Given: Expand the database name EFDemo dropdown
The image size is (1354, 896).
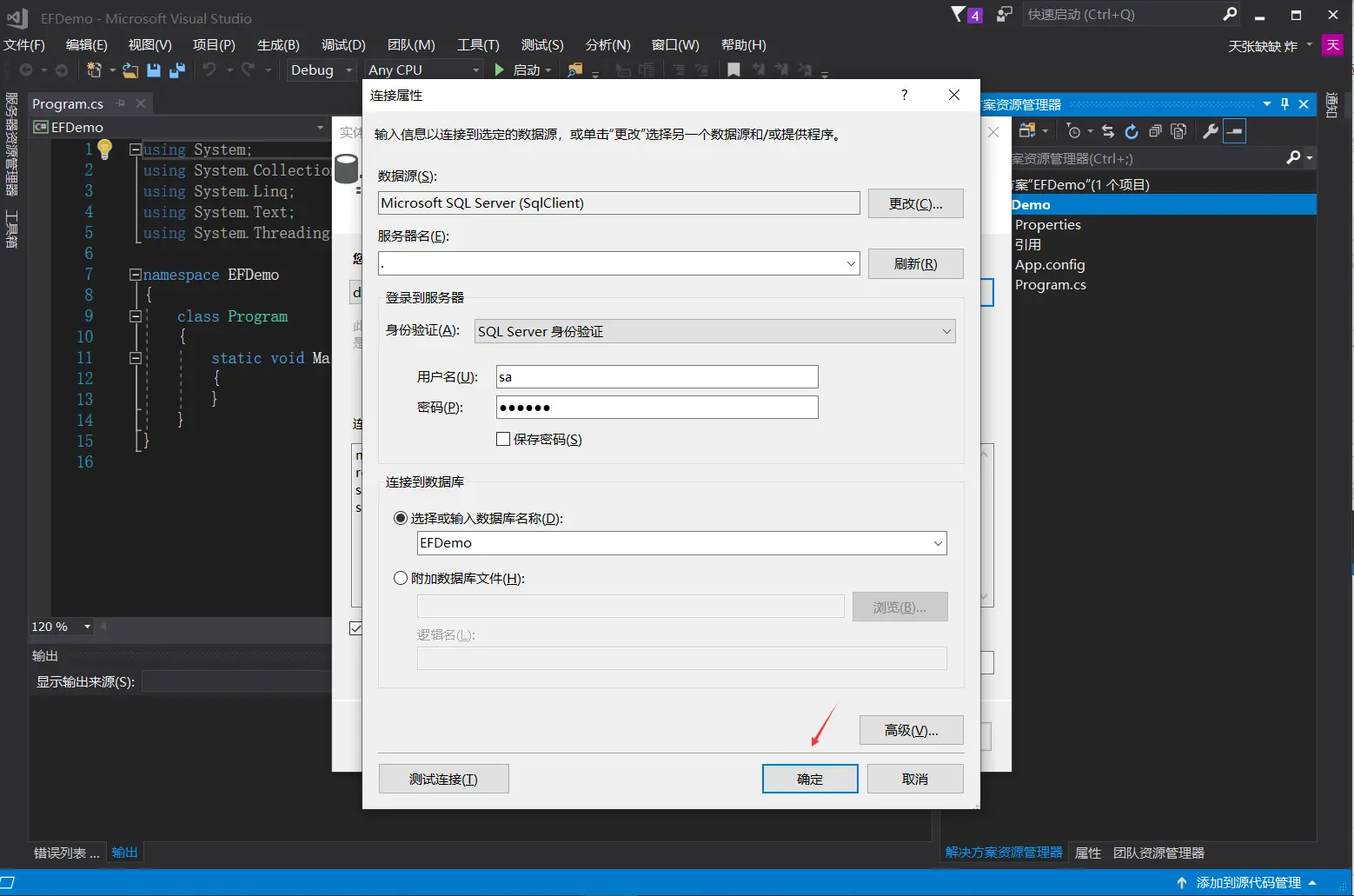Looking at the screenshot, I should 938,543.
